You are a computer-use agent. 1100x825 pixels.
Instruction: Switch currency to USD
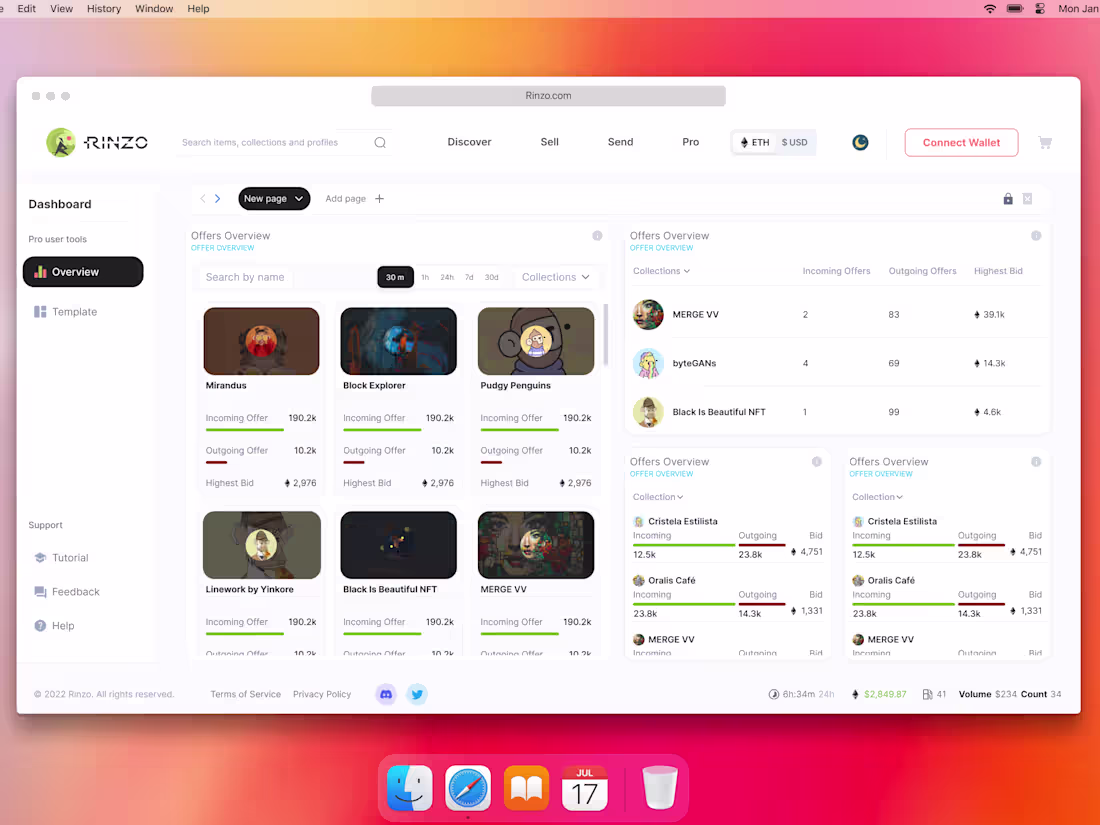click(x=794, y=142)
